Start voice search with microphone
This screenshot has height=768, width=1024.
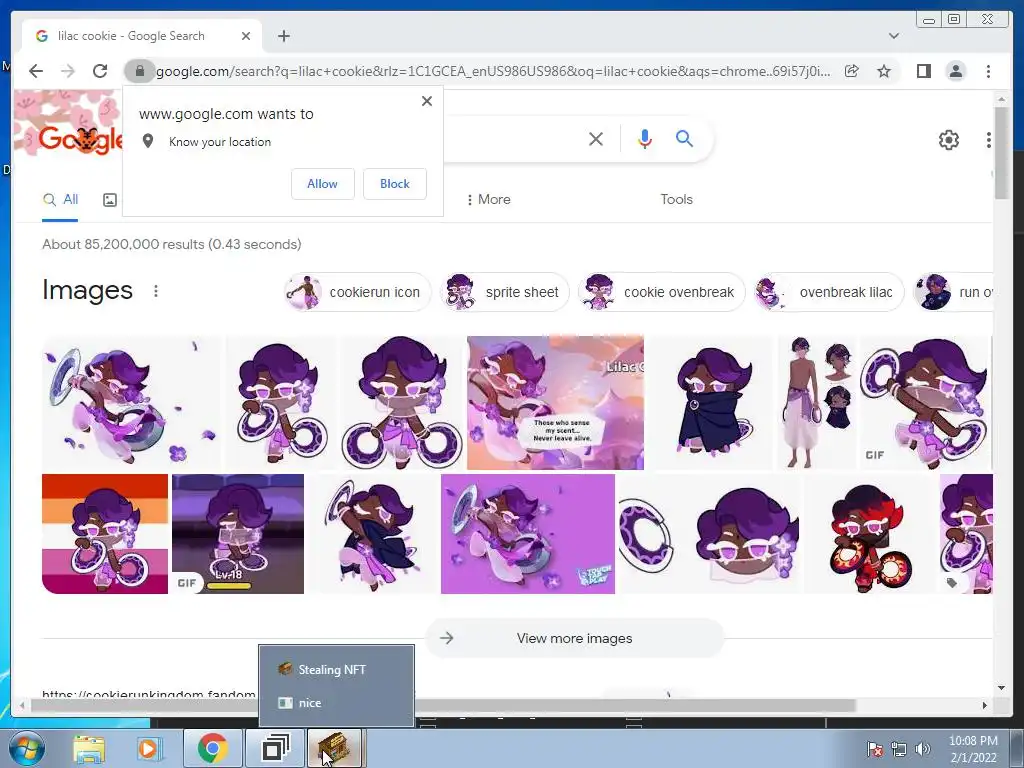[x=645, y=138]
